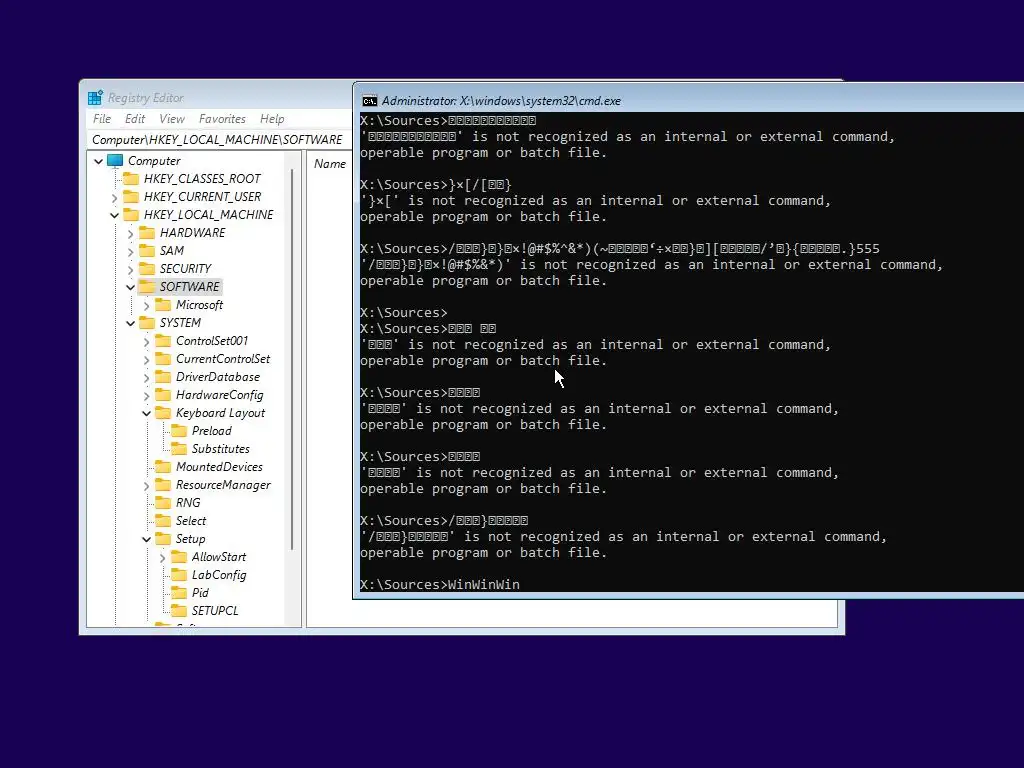The height and width of the screenshot is (768, 1024).
Task: Click the Substitutes folder icon
Action: click(179, 449)
